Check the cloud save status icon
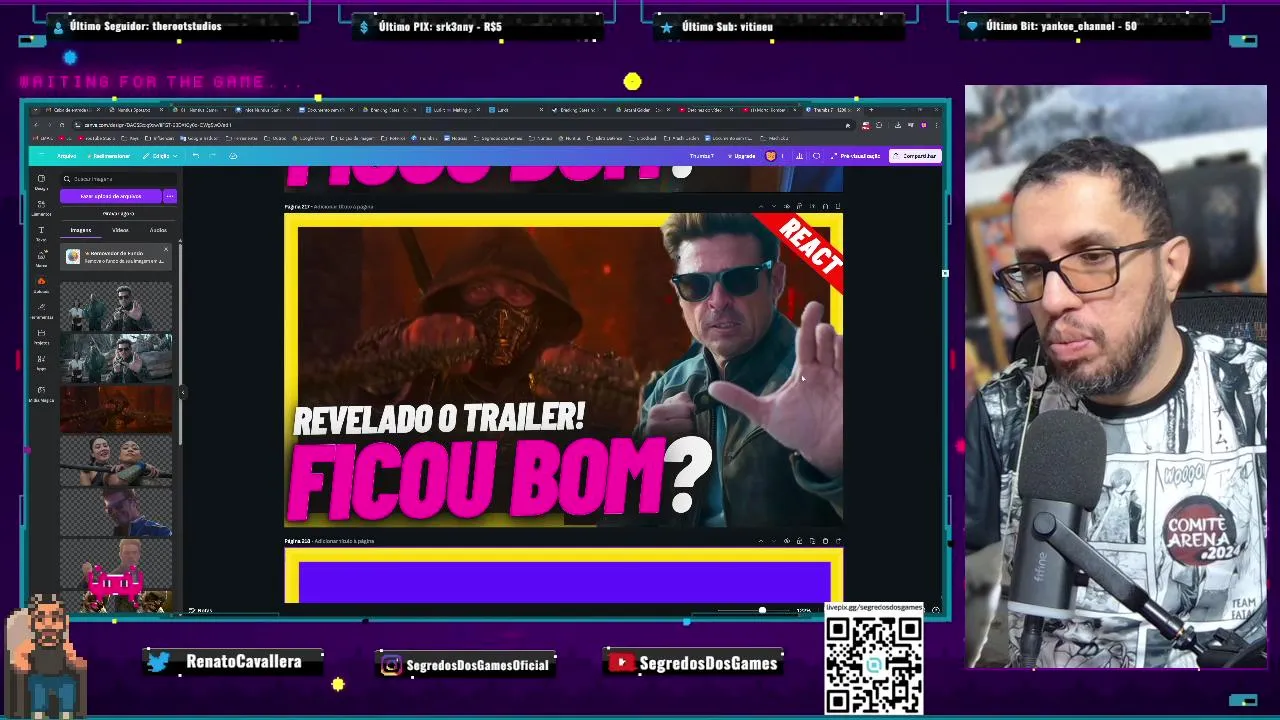Viewport: 1280px width, 720px height. (233, 156)
